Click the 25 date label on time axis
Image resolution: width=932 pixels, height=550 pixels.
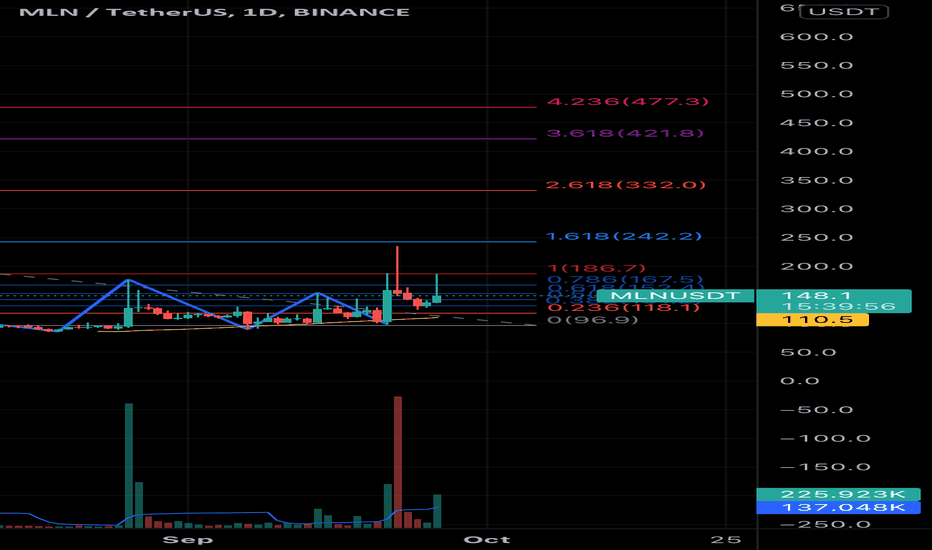(726, 540)
